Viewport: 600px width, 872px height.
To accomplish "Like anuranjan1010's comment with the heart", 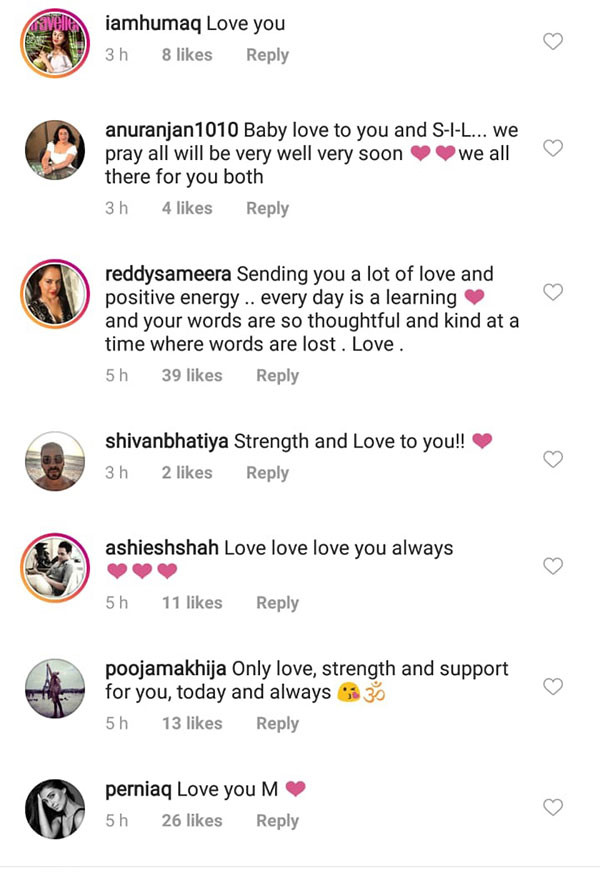I will tap(553, 148).
